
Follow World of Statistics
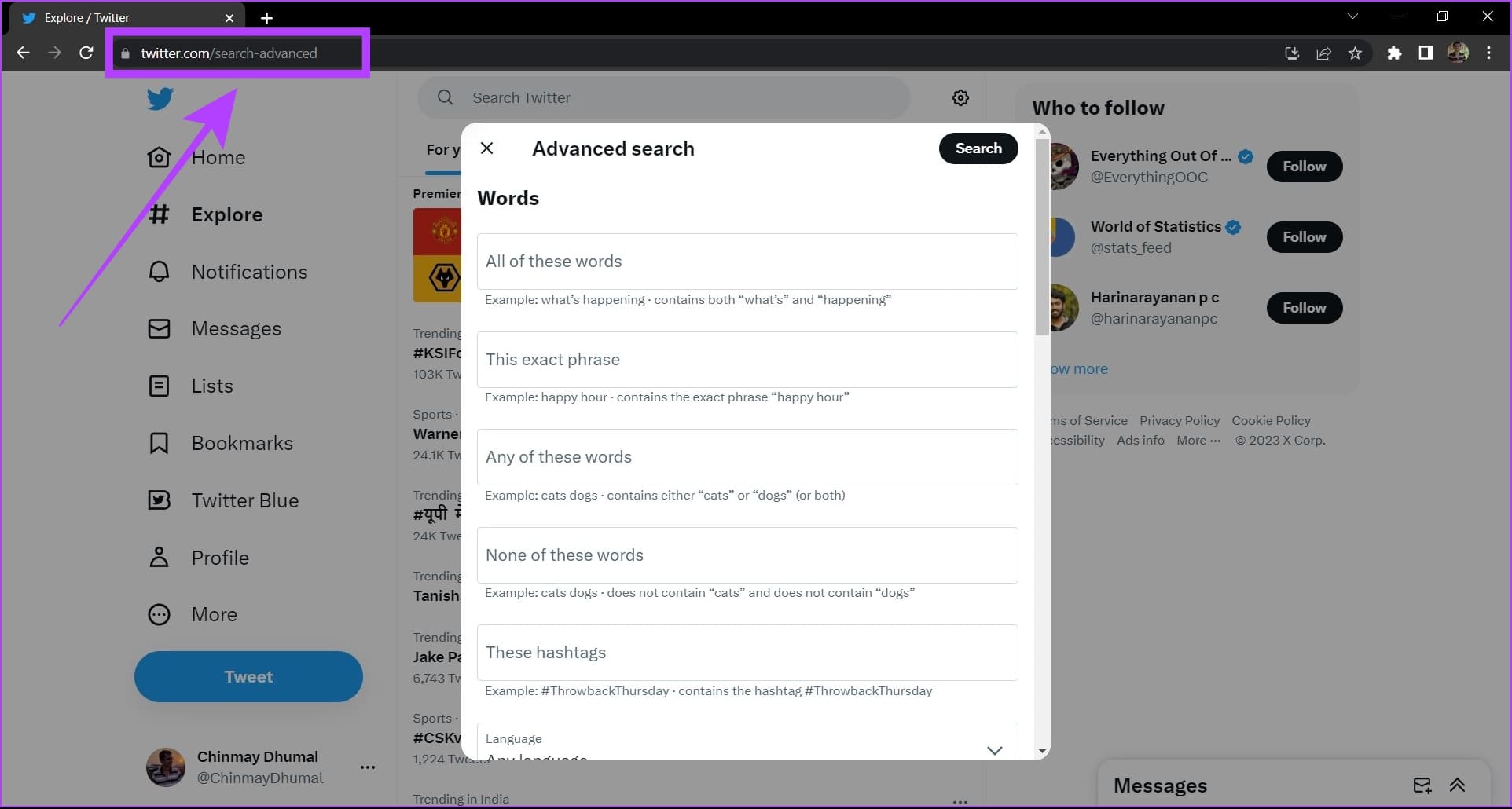coord(1305,237)
